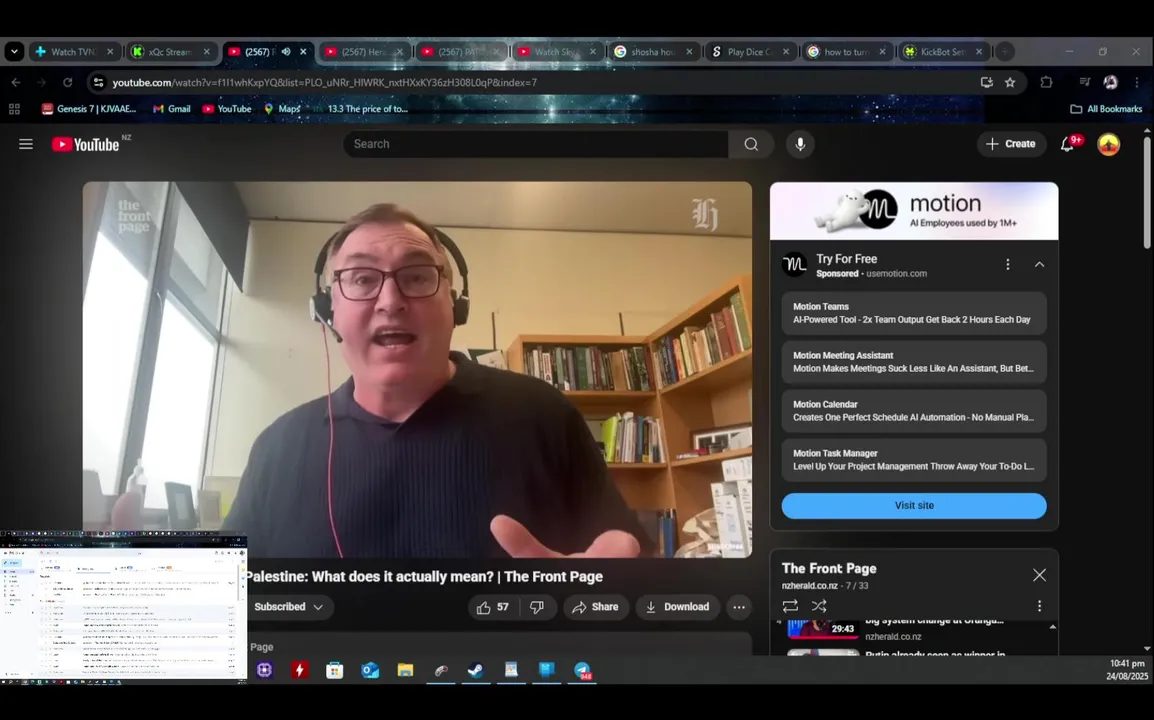
Task: Click the Visit site ad button
Action: click(x=914, y=506)
